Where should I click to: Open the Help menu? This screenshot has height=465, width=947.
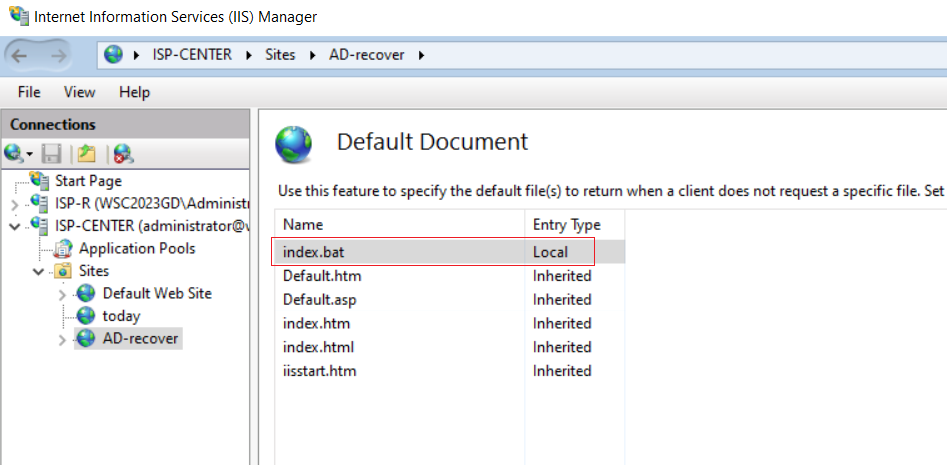(x=135, y=92)
